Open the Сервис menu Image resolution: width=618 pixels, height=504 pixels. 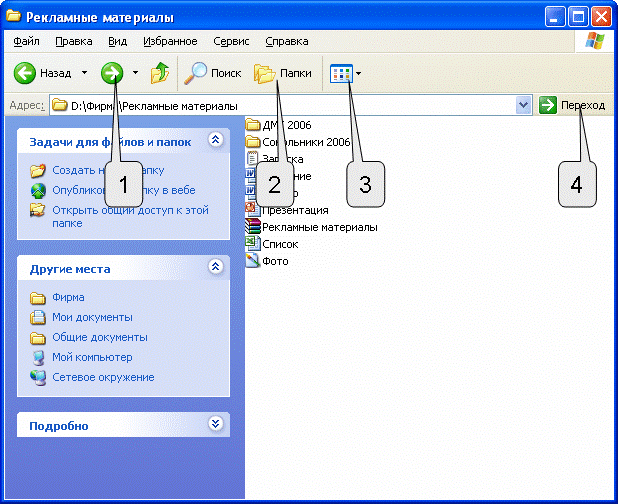[231, 41]
